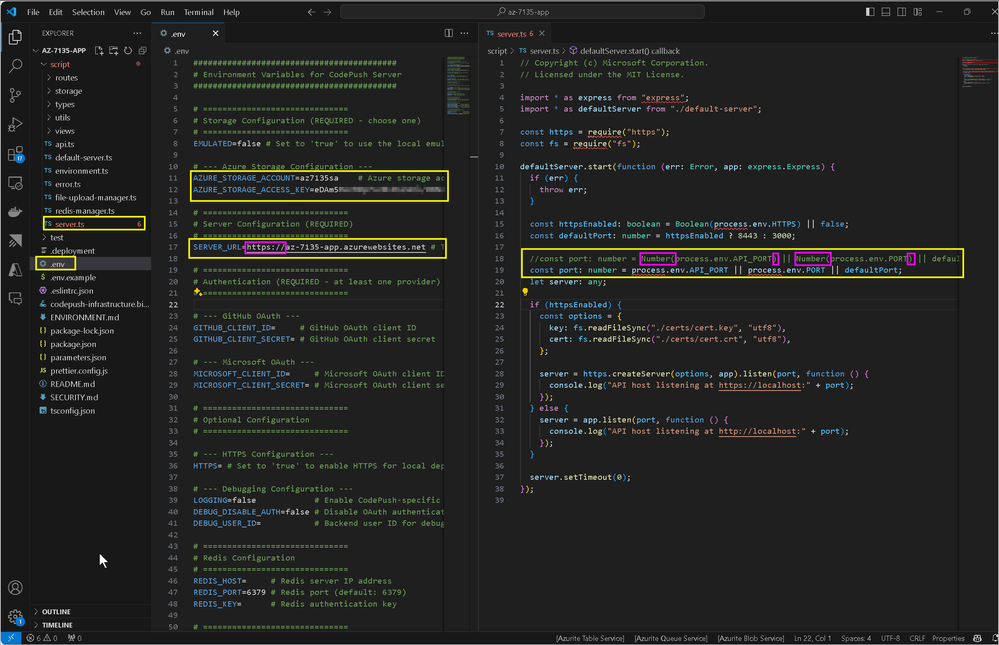Click the az-7135-app search command center
Image resolution: width=999 pixels, height=645 pixels.
(x=522, y=12)
